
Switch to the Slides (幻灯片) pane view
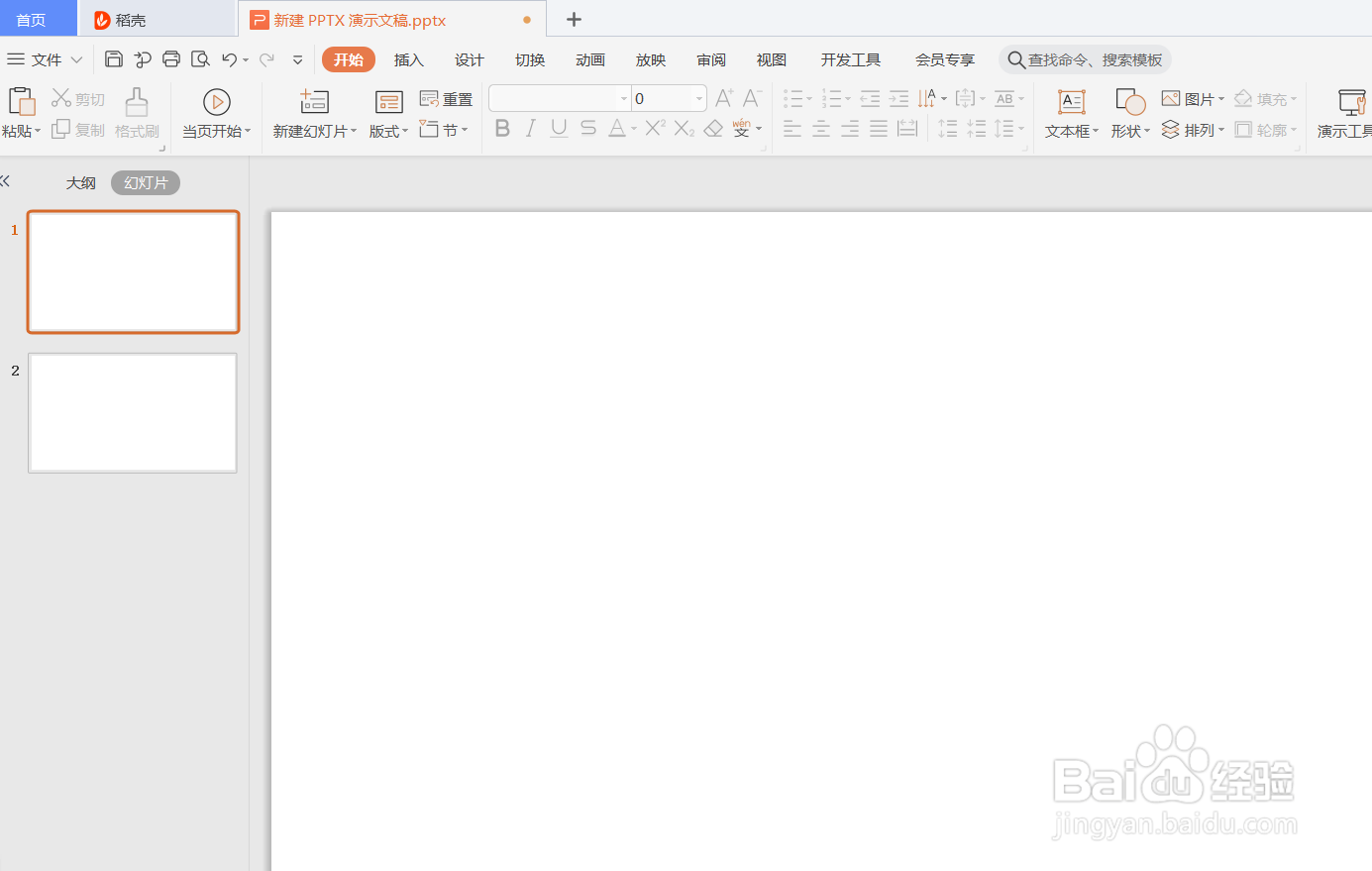[146, 183]
